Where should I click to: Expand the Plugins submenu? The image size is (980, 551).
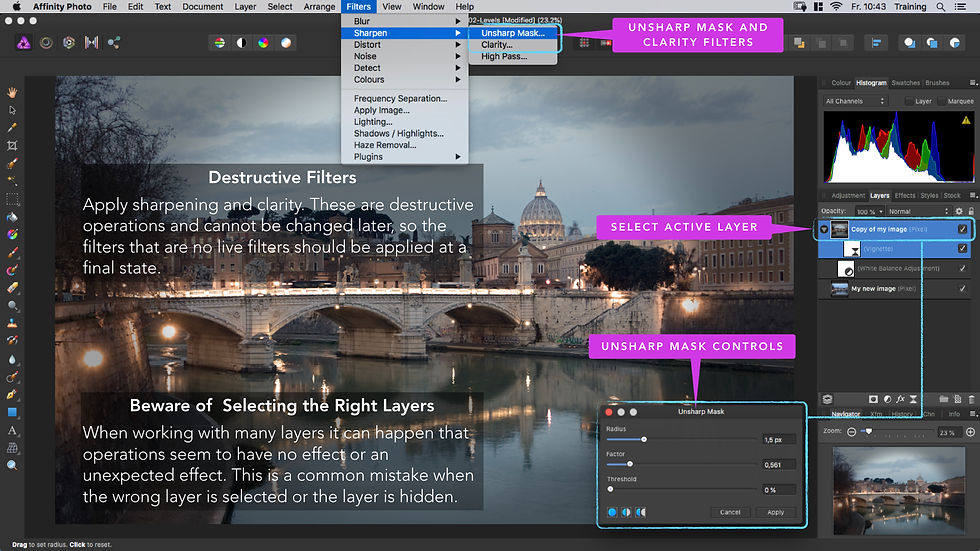pos(404,157)
